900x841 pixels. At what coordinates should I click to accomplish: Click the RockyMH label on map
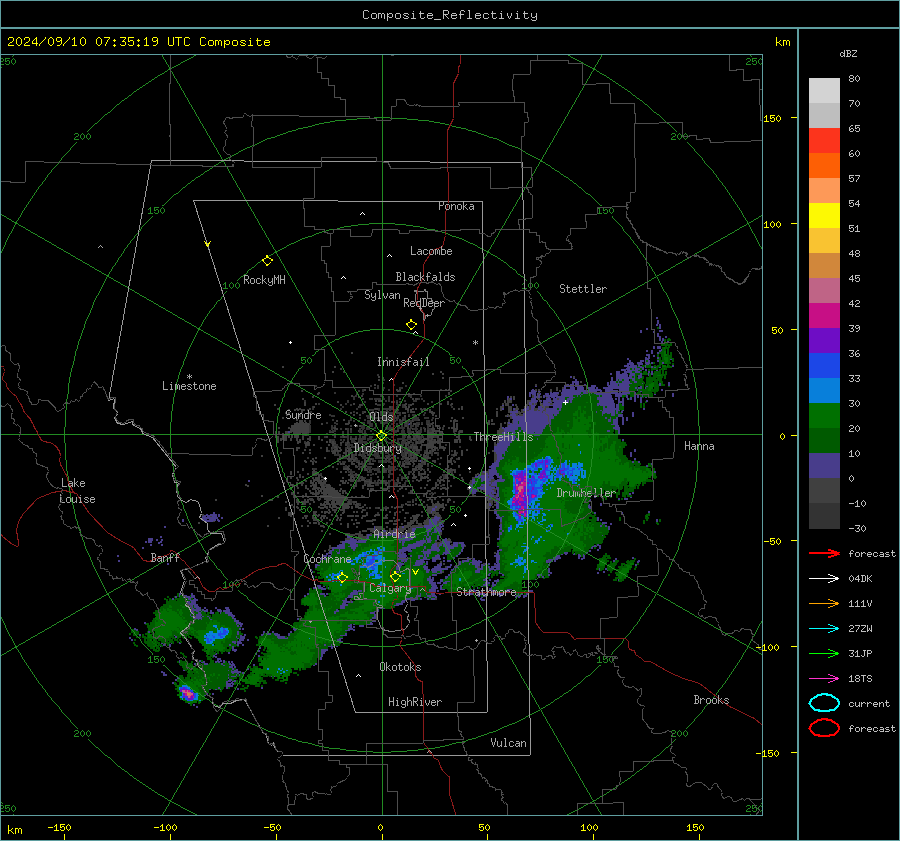[264, 280]
